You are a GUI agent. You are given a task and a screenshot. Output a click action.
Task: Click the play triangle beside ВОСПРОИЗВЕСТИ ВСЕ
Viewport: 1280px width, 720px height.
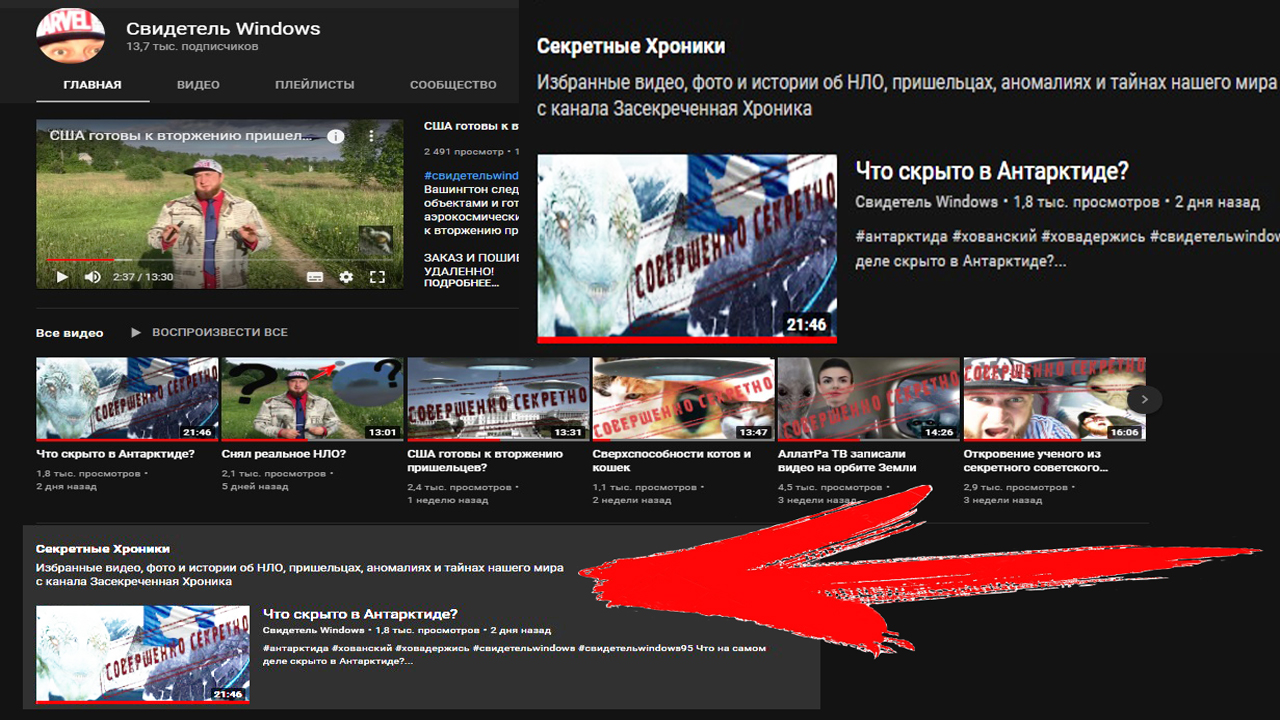point(136,332)
